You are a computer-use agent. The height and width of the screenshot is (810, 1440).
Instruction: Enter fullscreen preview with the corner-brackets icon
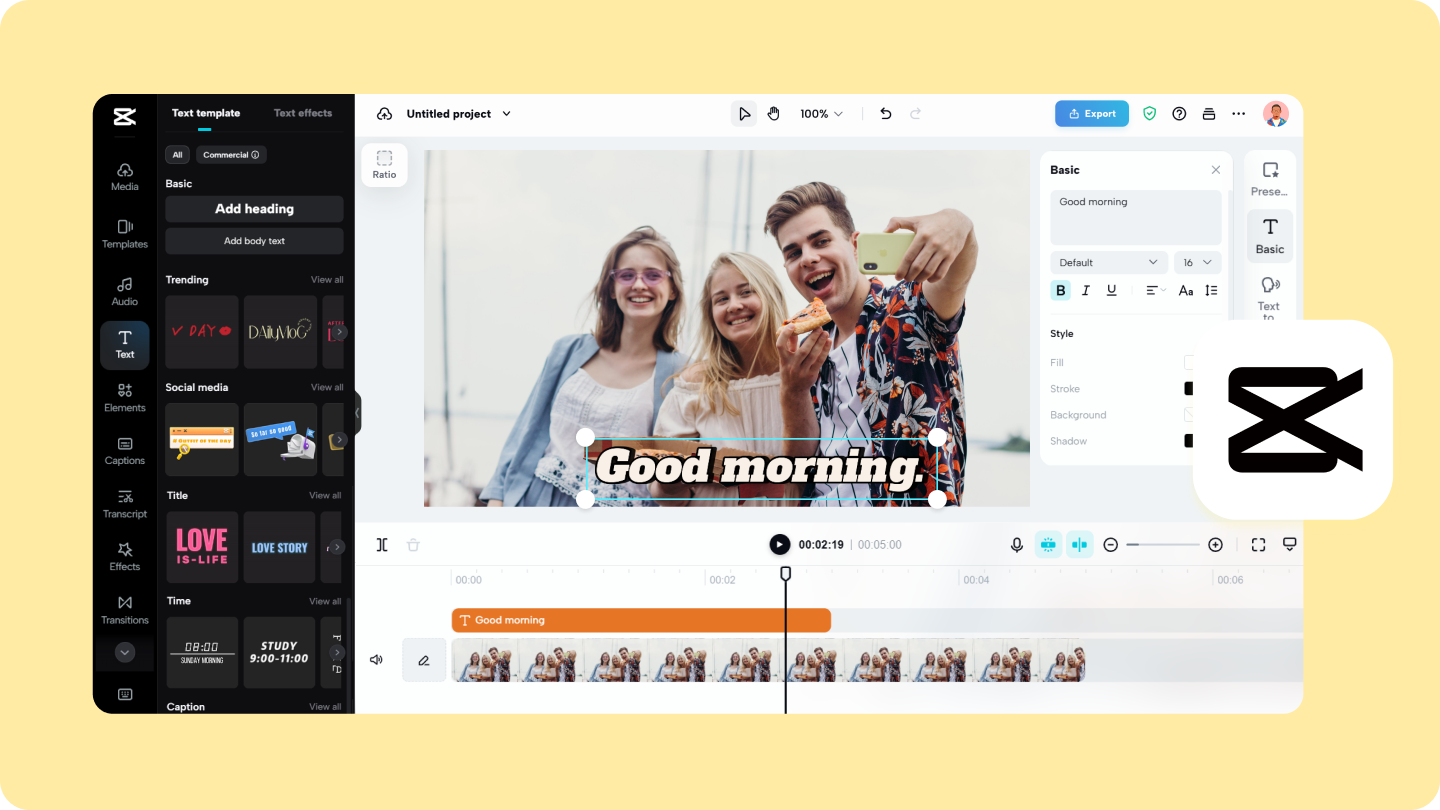tap(1258, 545)
